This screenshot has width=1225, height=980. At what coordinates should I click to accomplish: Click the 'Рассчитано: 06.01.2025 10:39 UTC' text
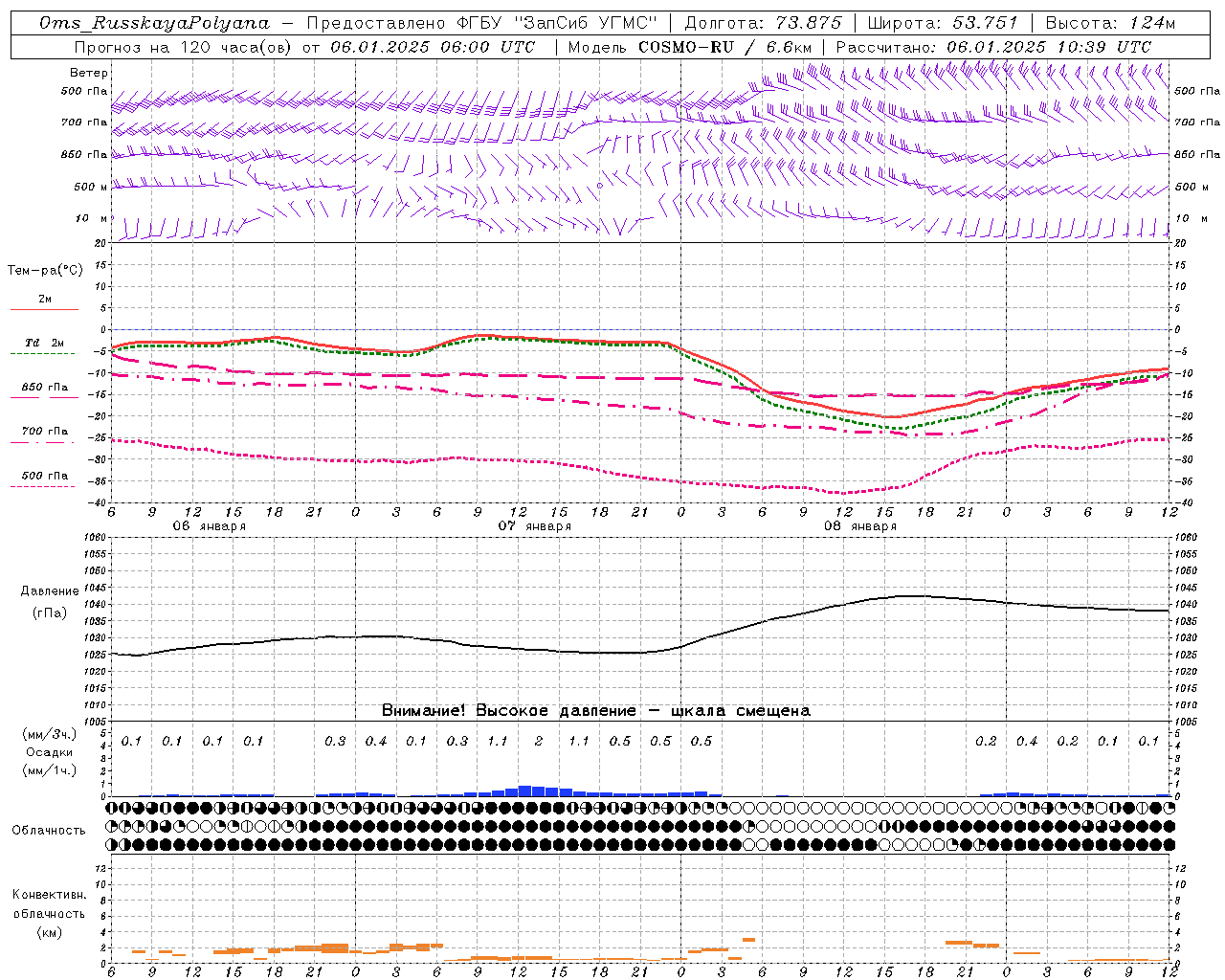tap(993, 46)
